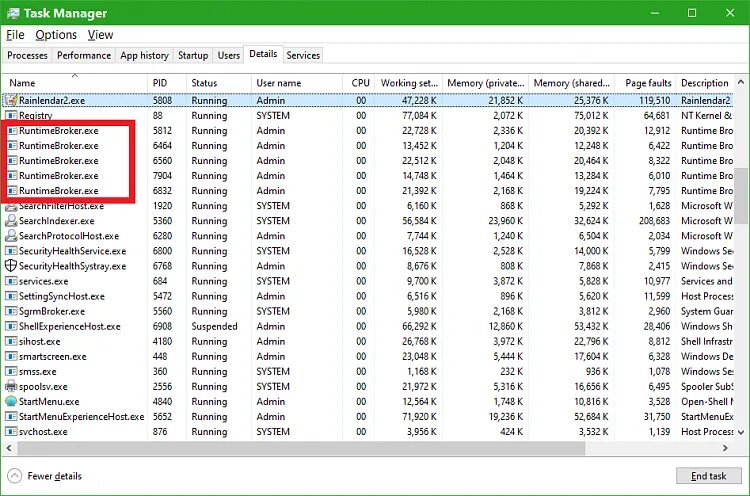Image resolution: width=750 pixels, height=496 pixels.
Task: Sort by the Status column header
Action: [219, 83]
